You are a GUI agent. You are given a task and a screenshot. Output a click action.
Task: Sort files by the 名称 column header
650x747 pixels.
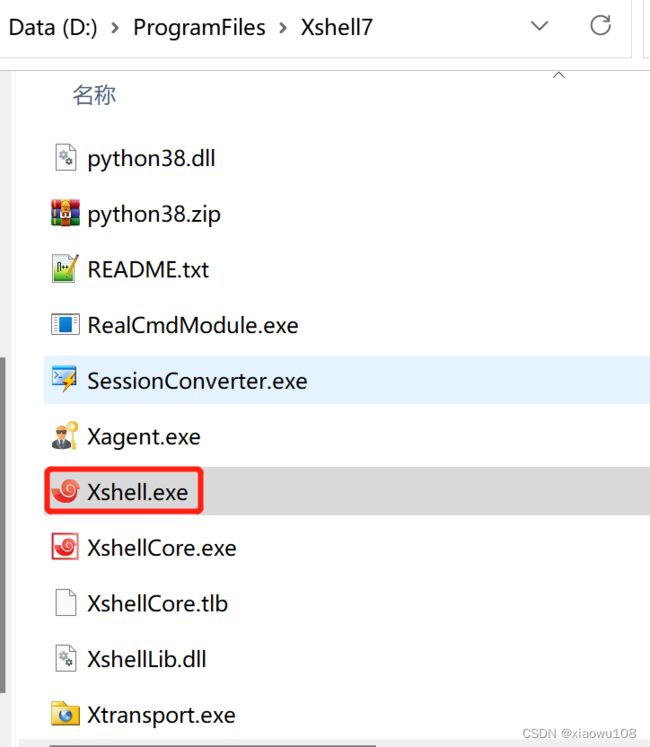click(x=94, y=95)
